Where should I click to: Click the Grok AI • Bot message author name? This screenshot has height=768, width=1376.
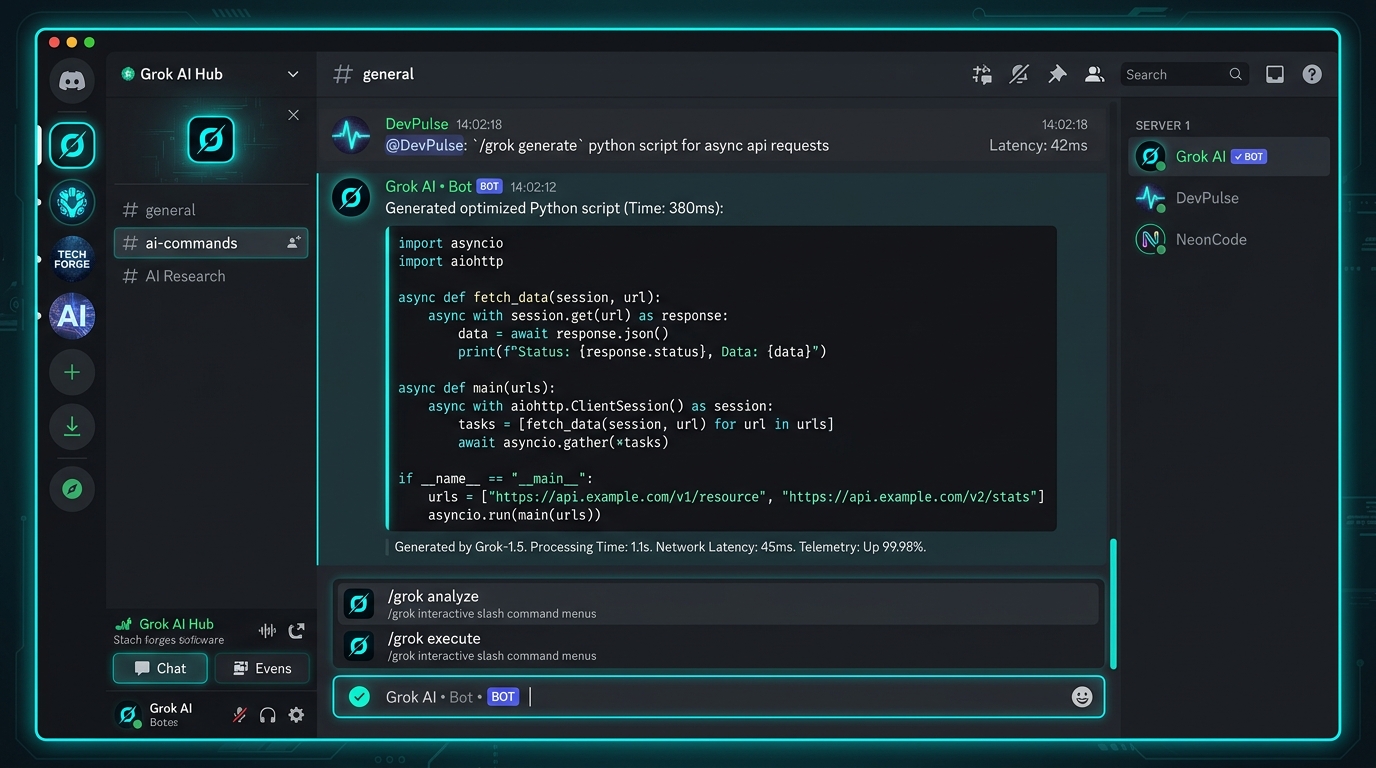pyautogui.click(x=428, y=186)
